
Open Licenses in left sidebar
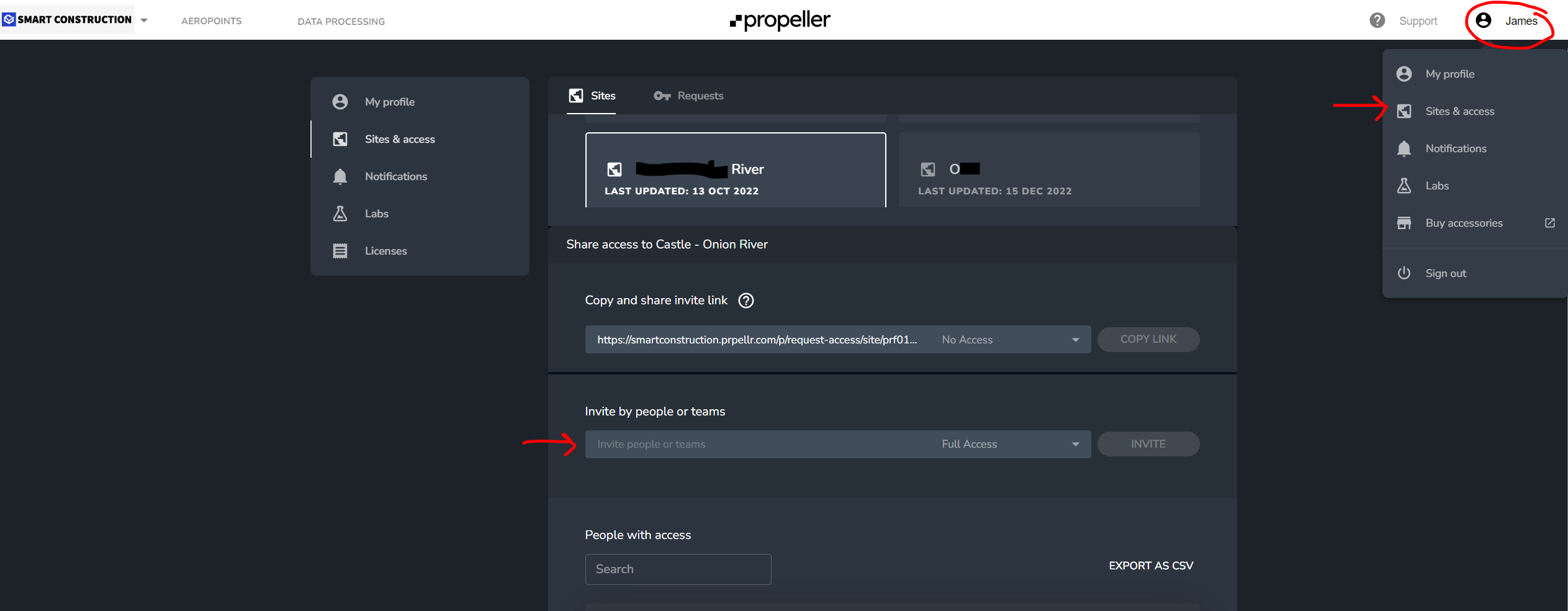(x=420, y=251)
